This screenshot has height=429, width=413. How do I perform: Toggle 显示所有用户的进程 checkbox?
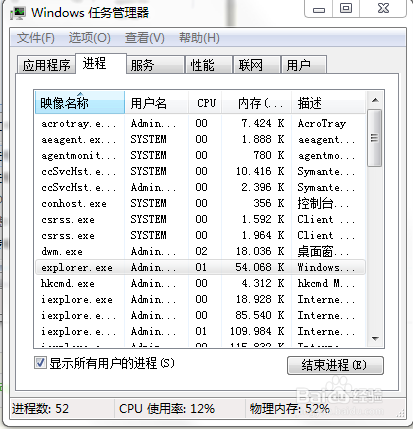(x=40, y=363)
